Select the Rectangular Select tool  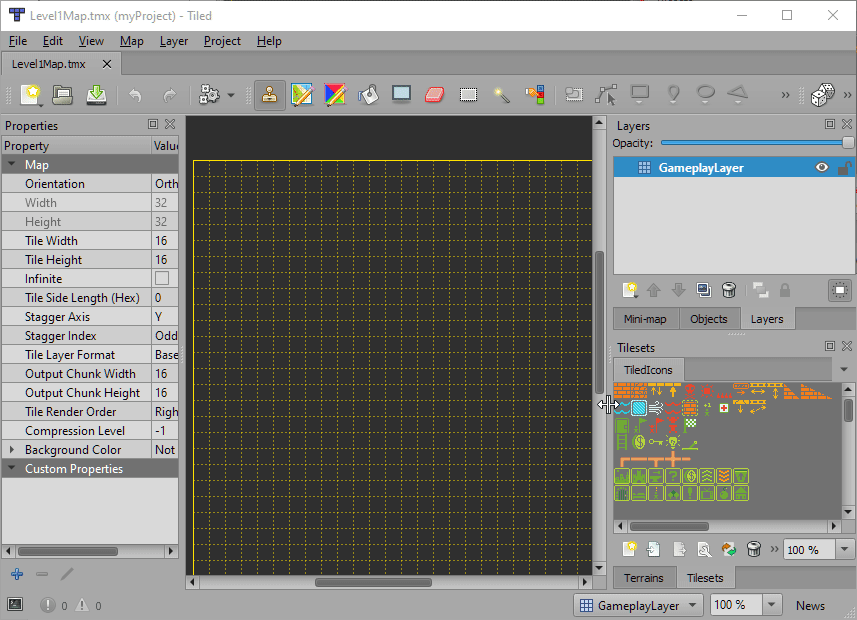pyautogui.click(x=467, y=95)
